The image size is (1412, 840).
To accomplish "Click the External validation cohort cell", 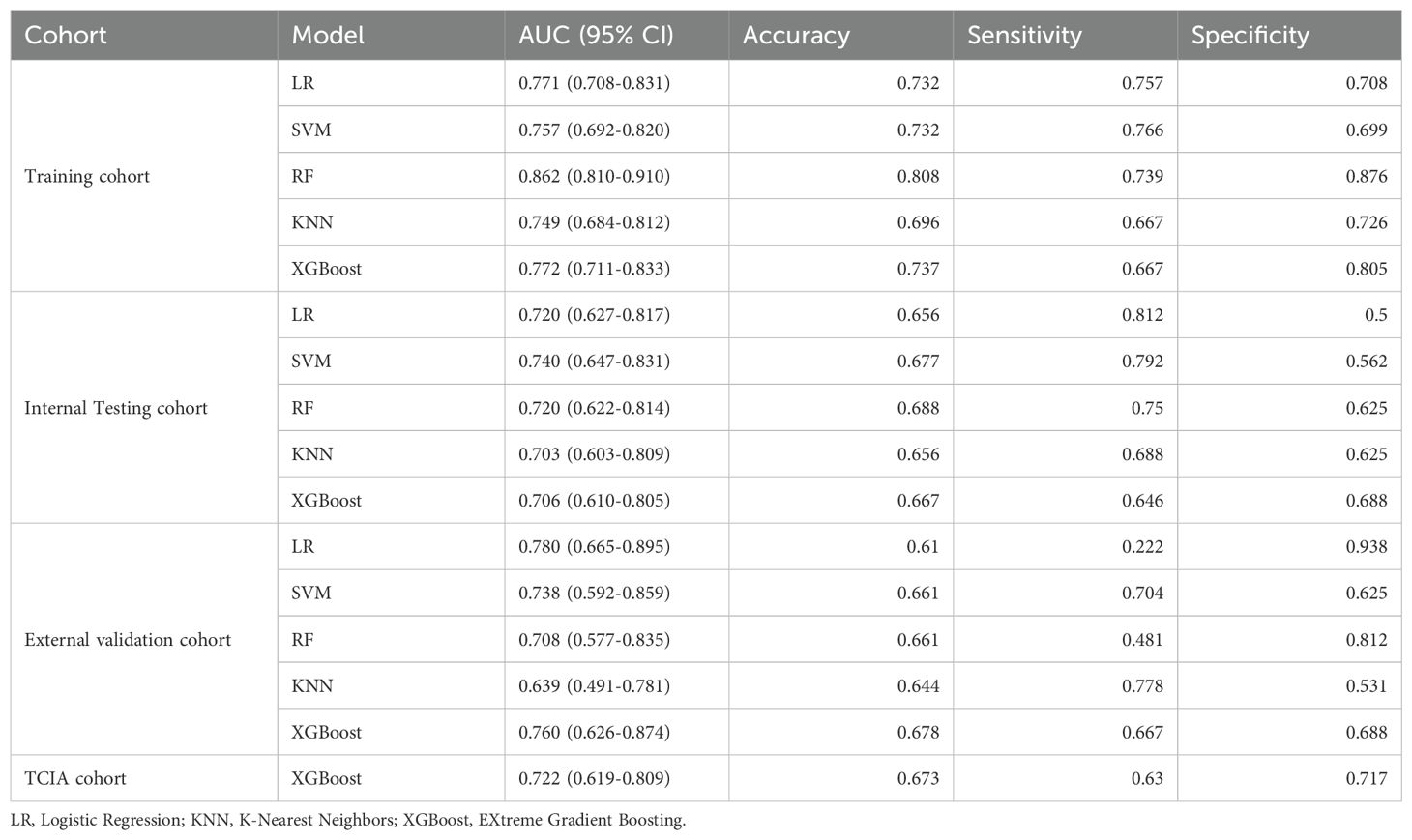I will (128, 640).
